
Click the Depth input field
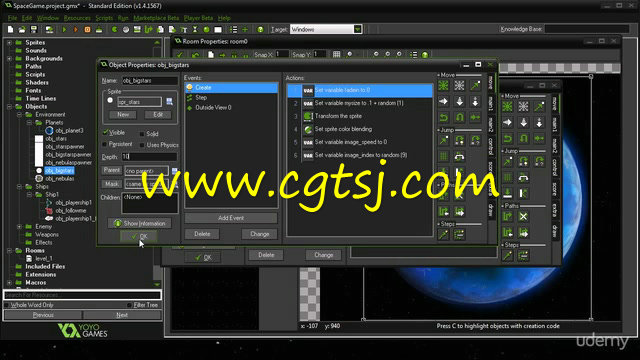(x=149, y=157)
